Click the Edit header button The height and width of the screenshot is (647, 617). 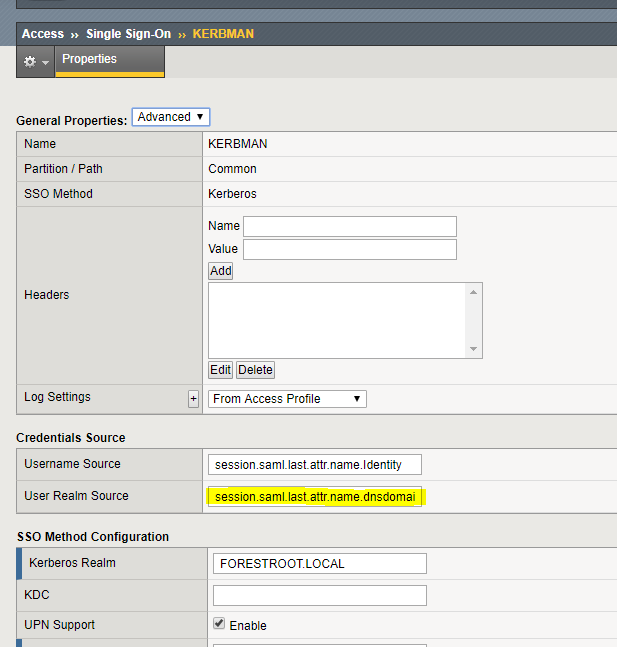(220, 370)
